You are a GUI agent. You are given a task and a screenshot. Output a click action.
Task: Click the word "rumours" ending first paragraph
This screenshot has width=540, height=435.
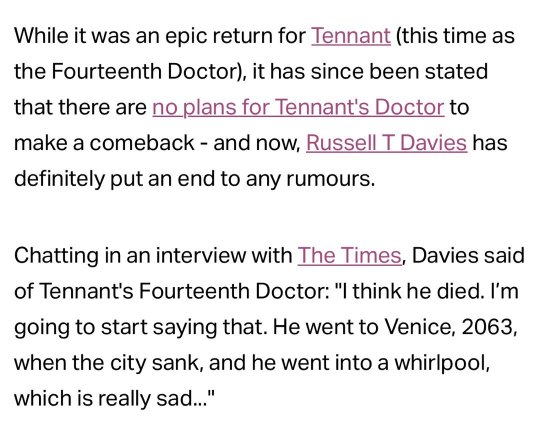pyautogui.click(x=328, y=179)
